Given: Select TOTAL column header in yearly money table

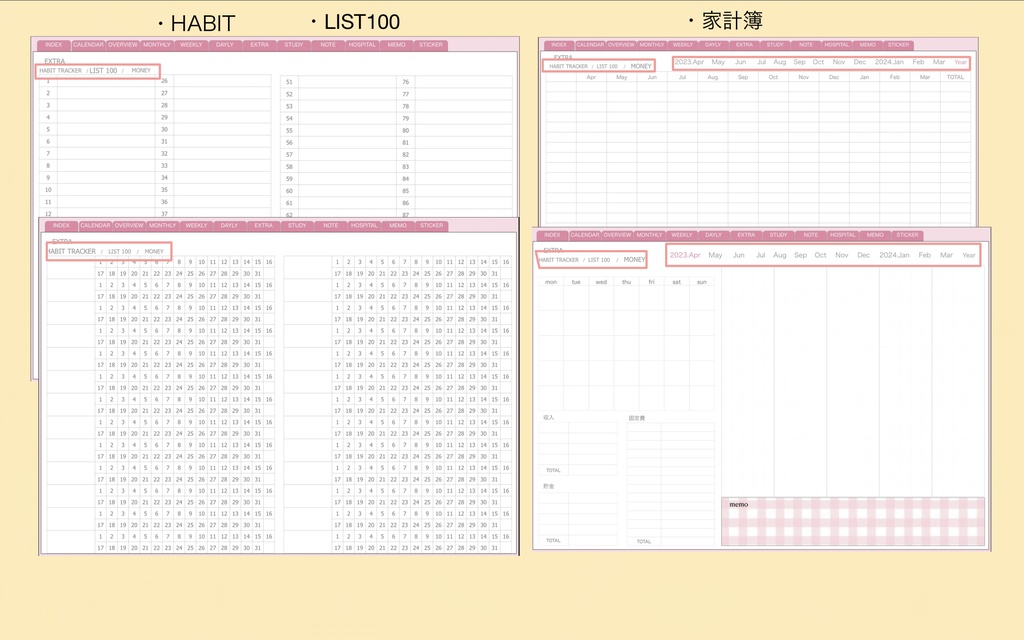Looking at the screenshot, I should click(955, 77).
